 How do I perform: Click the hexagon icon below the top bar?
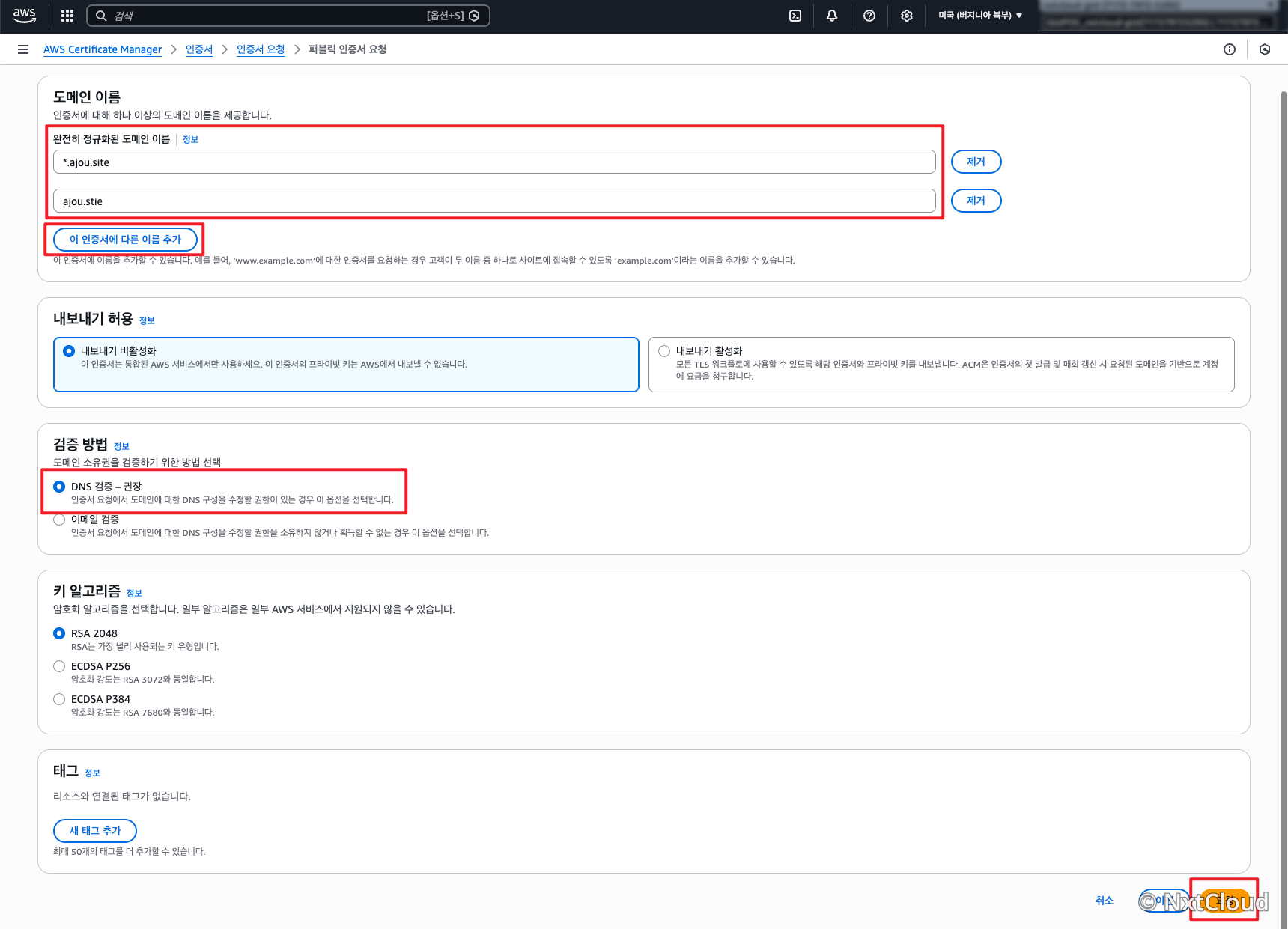point(1265,49)
